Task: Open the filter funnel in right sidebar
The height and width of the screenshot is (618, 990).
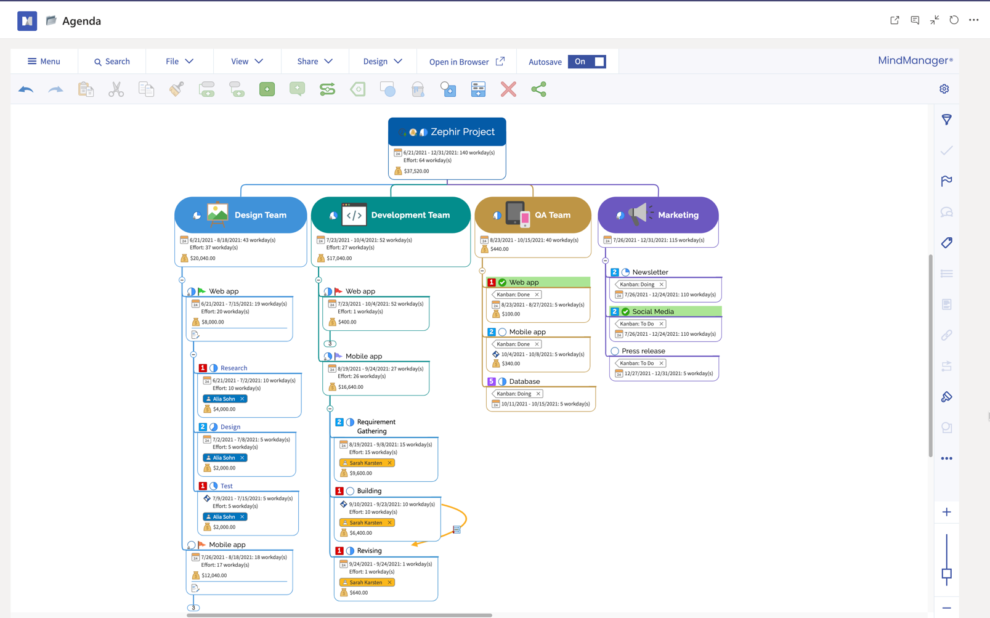Action: 946,120
